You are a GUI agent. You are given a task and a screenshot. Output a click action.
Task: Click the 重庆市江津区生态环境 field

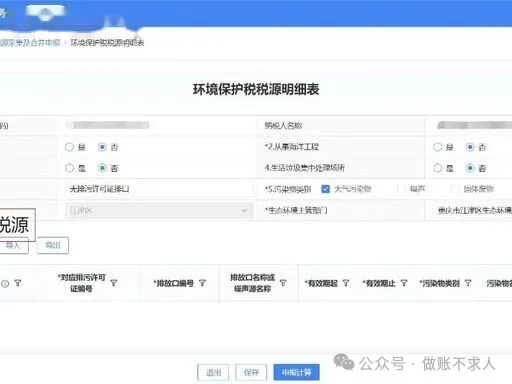point(474,211)
